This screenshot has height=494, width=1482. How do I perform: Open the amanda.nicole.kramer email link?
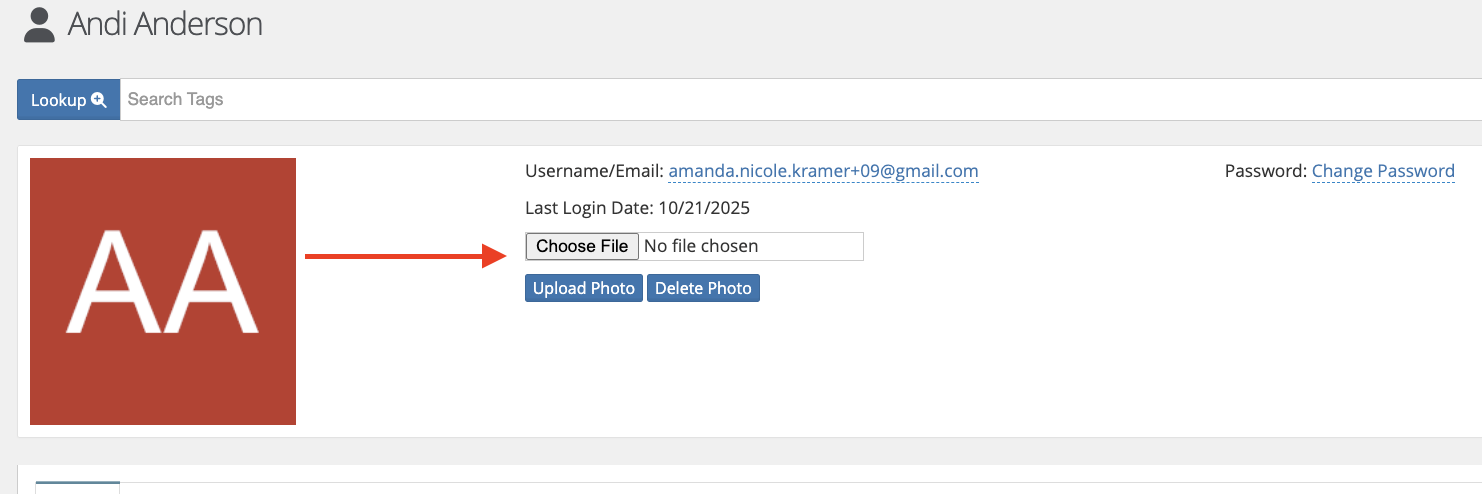[823, 171]
